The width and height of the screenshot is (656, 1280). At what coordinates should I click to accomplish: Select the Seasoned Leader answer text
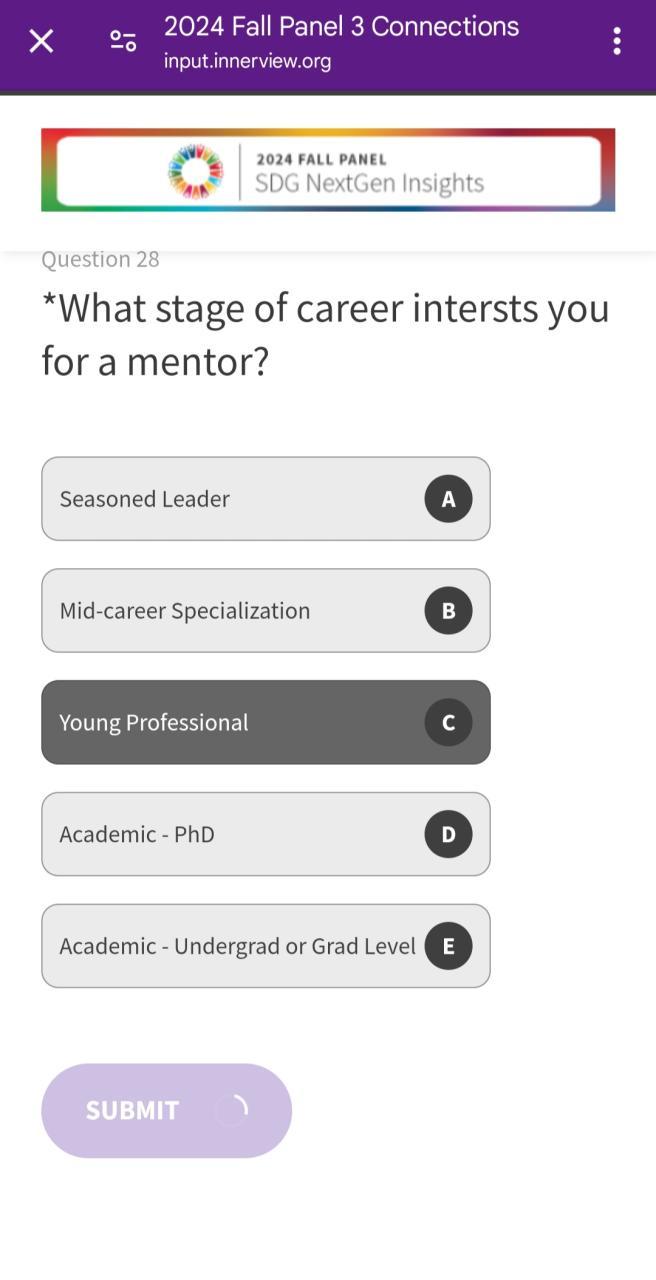coord(145,499)
